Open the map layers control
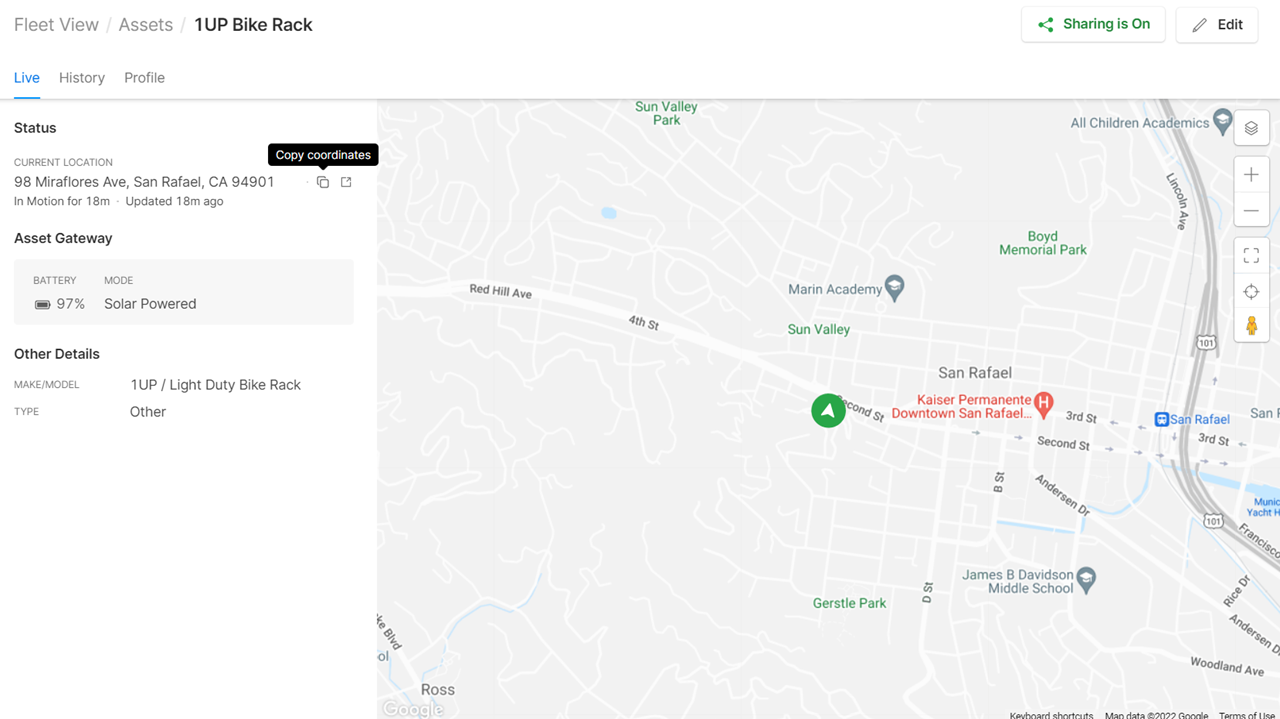1280x719 pixels. pos(1251,128)
